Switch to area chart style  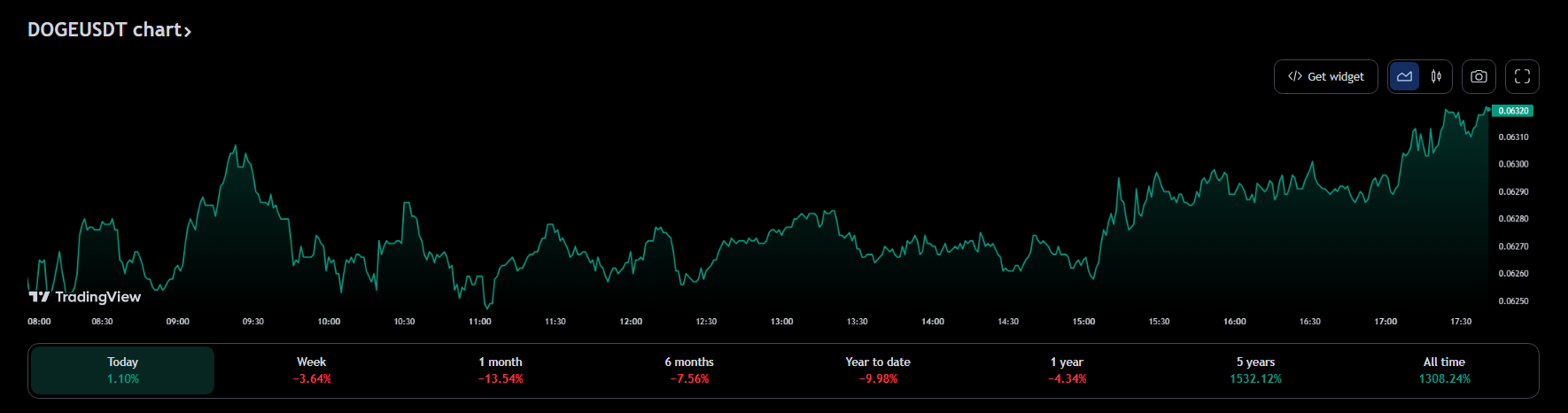pos(1404,77)
